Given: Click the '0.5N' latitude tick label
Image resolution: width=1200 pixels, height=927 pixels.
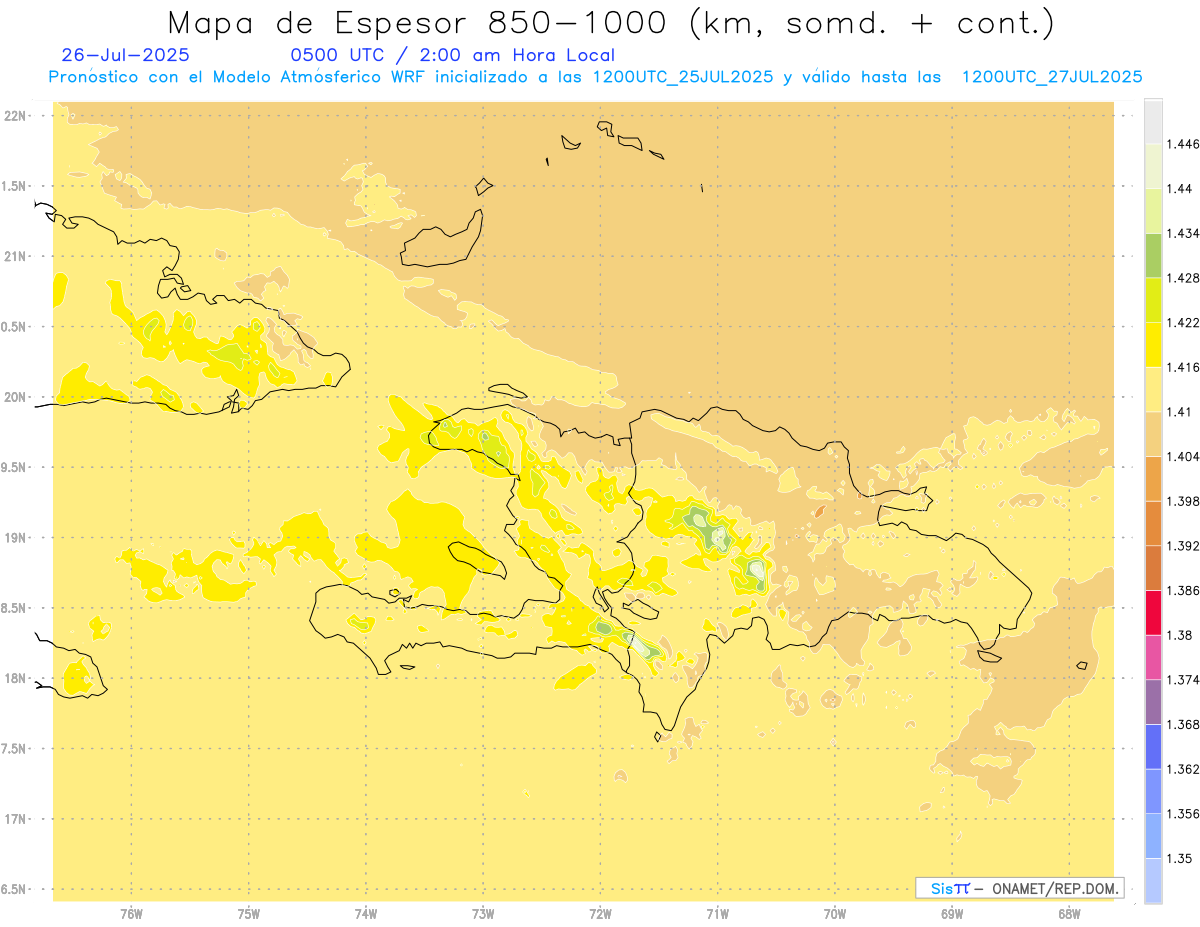Looking at the screenshot, I should pos(12,327).
